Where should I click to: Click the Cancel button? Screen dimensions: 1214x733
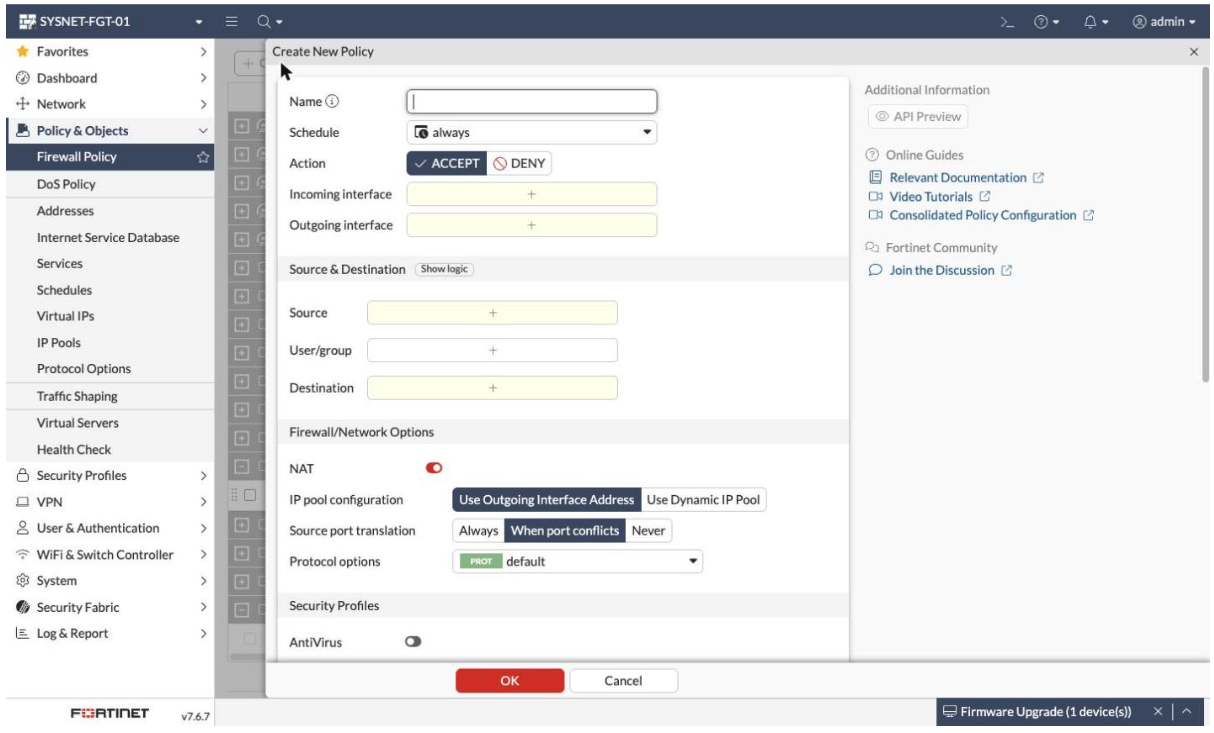[x=624, y=681]
